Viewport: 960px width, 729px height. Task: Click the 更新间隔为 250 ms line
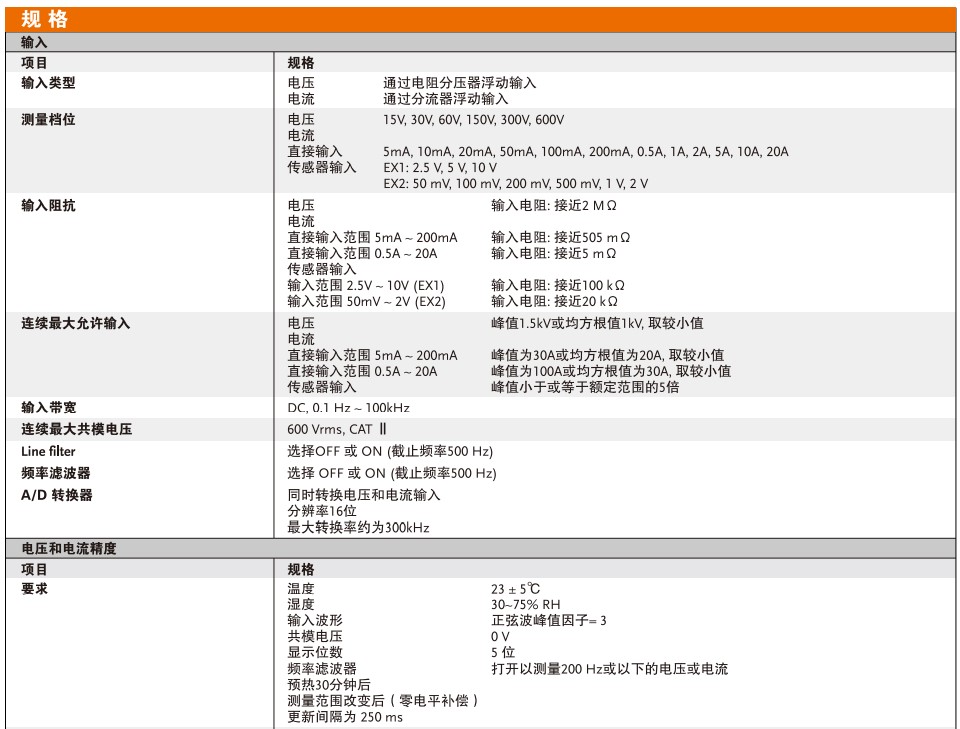click(345, 717)
